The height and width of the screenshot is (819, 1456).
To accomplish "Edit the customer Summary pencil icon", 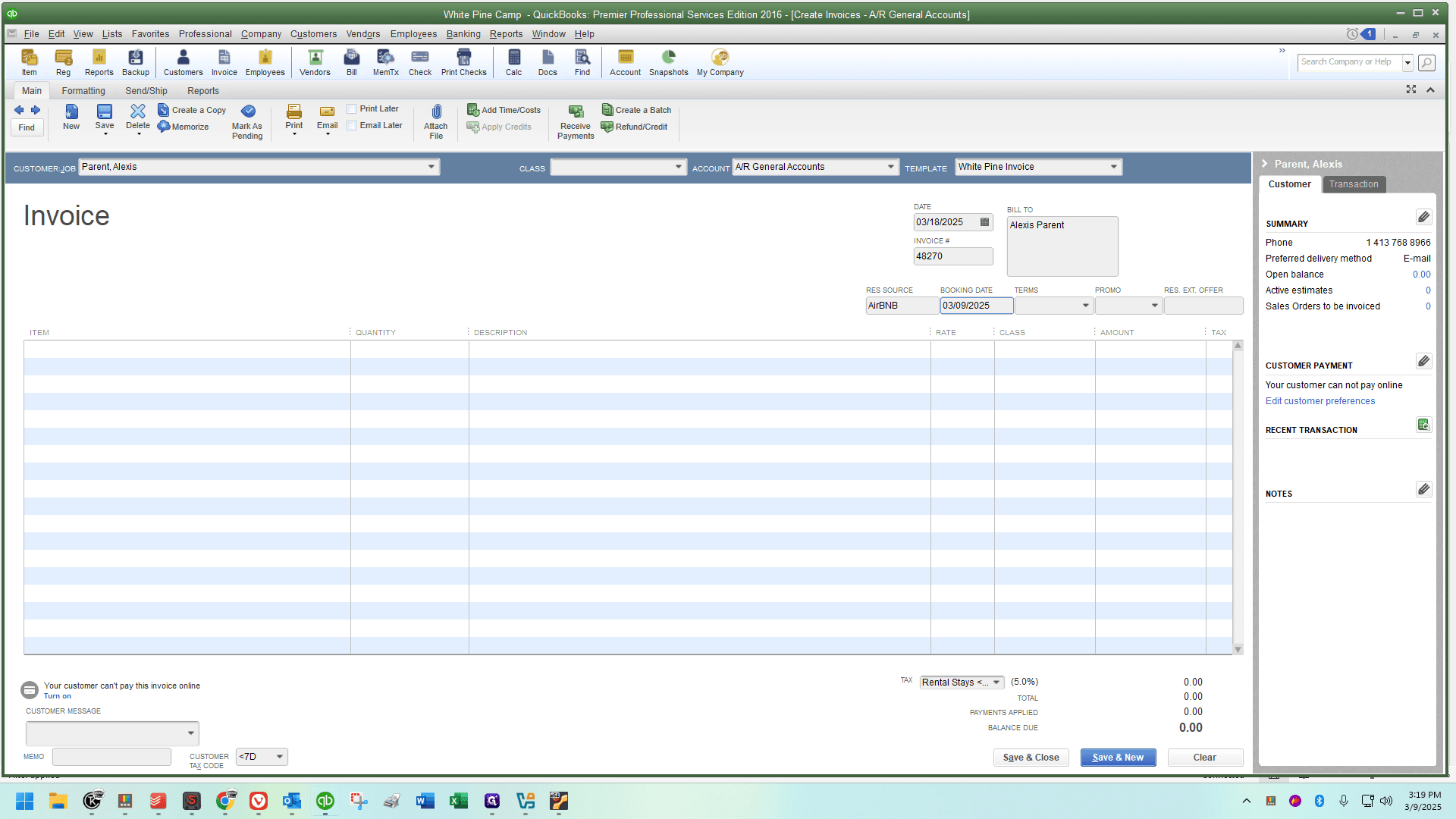I will [x=1423, y=218].
